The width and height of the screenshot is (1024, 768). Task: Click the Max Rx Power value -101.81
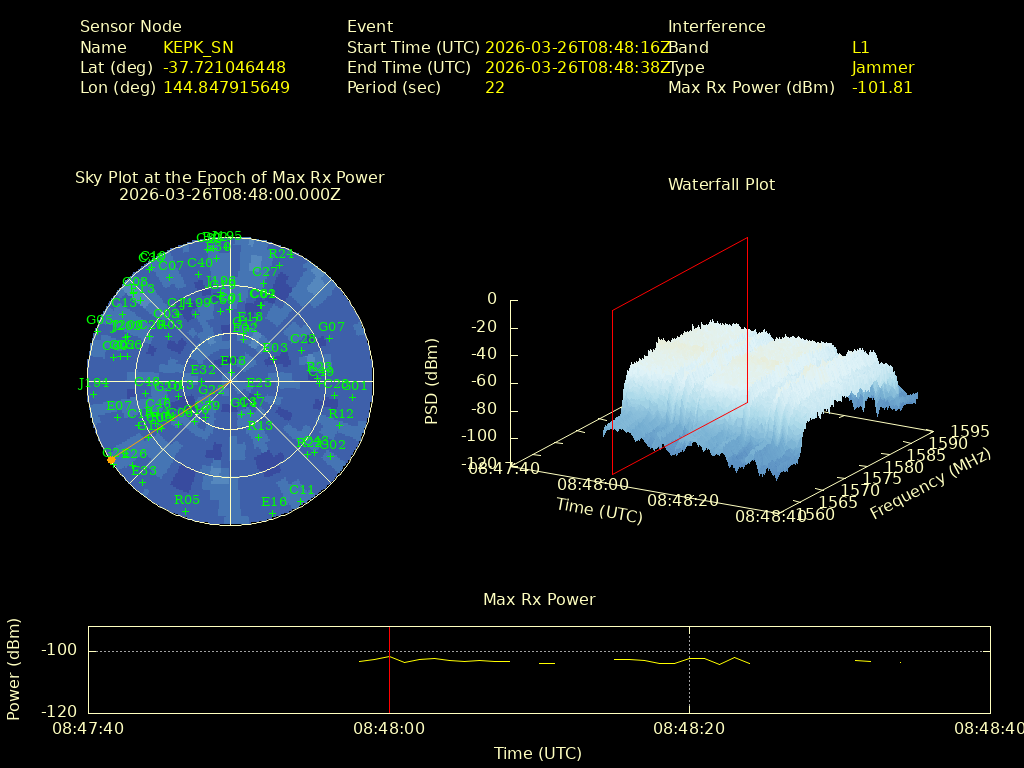click(881, 87)
